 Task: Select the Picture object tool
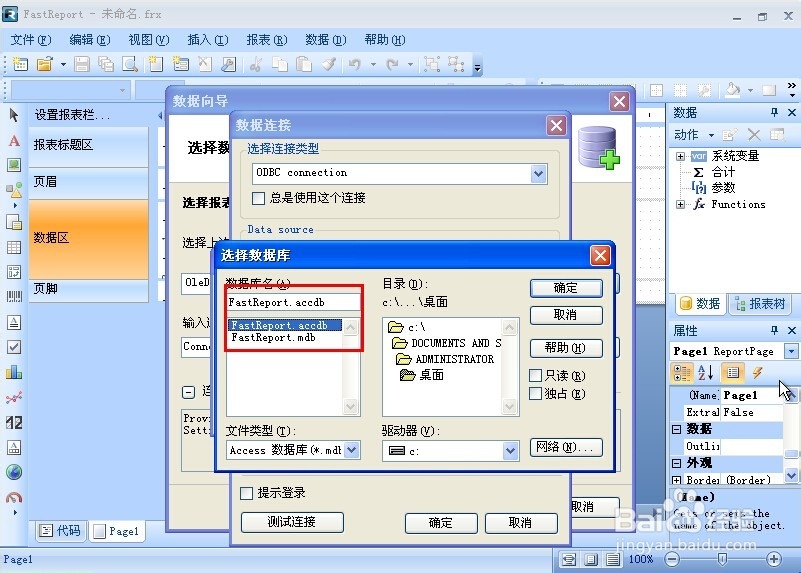(14, 165)
